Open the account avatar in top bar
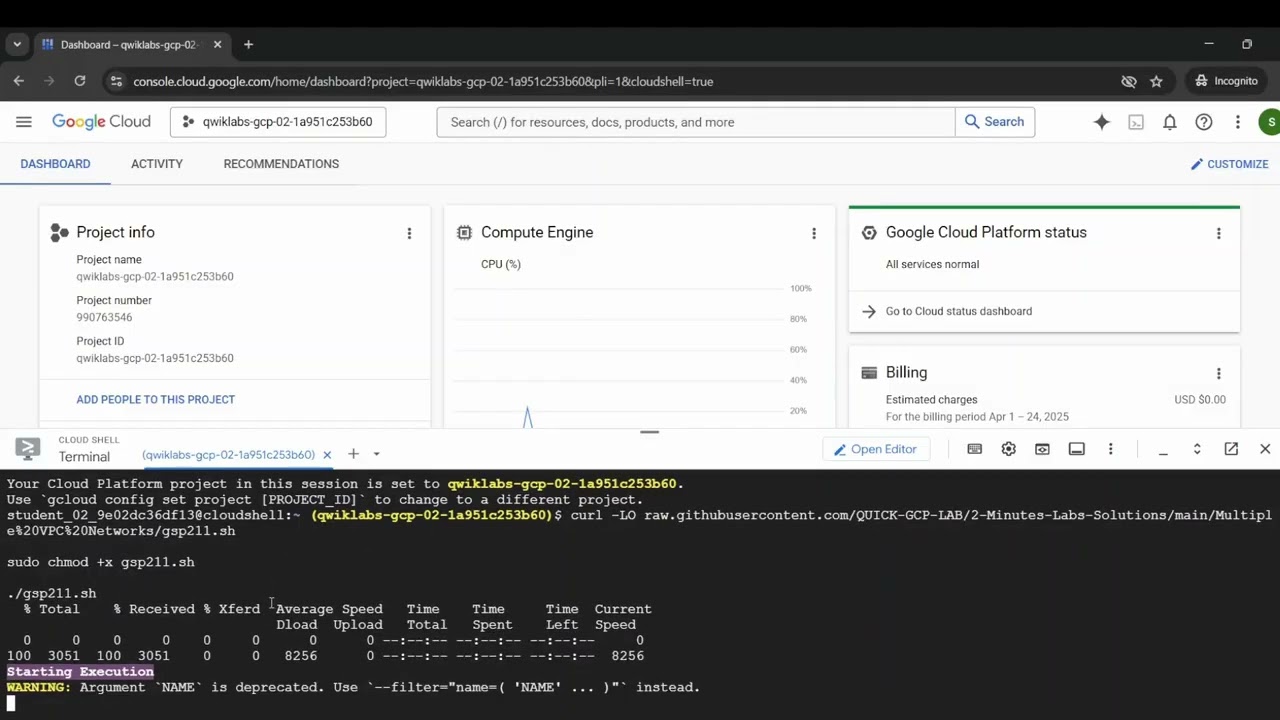The image size is (1280, 720). (x=1270, y=122)
